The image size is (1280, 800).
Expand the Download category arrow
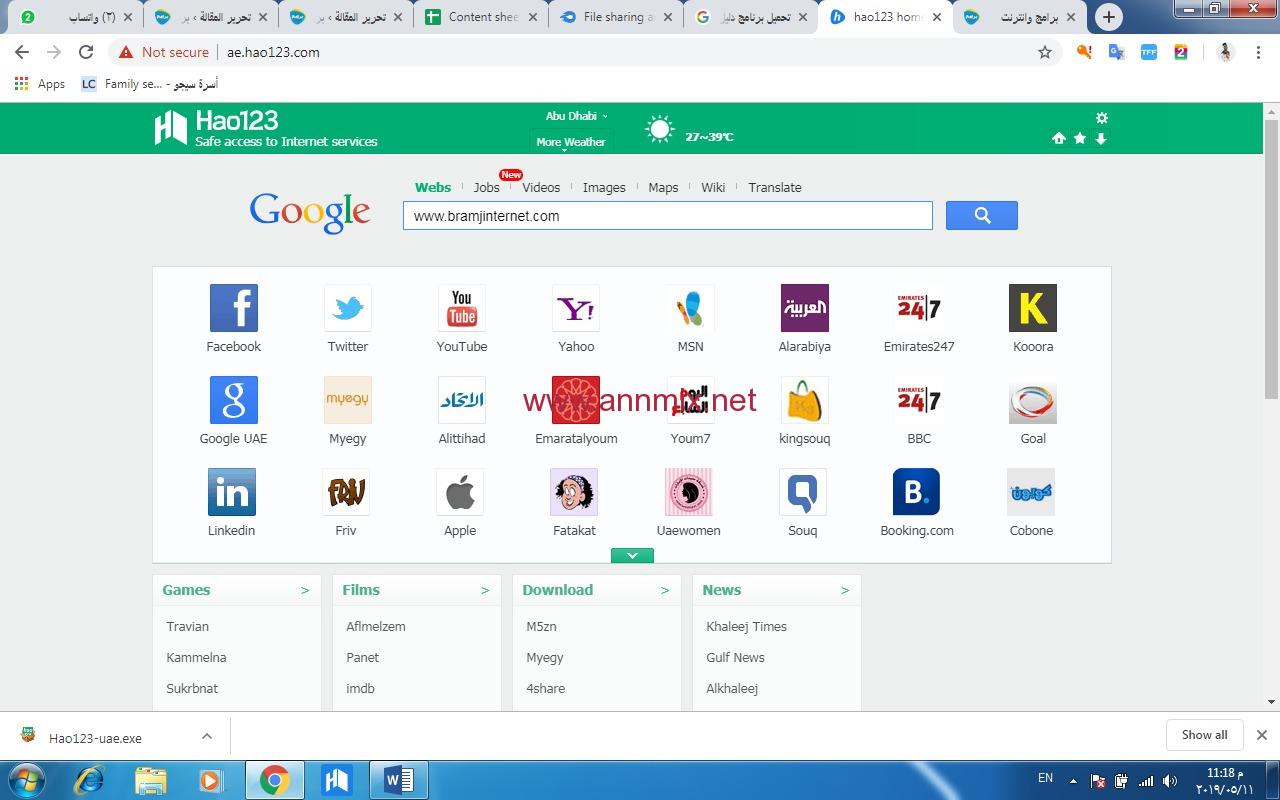click(665, 590)
